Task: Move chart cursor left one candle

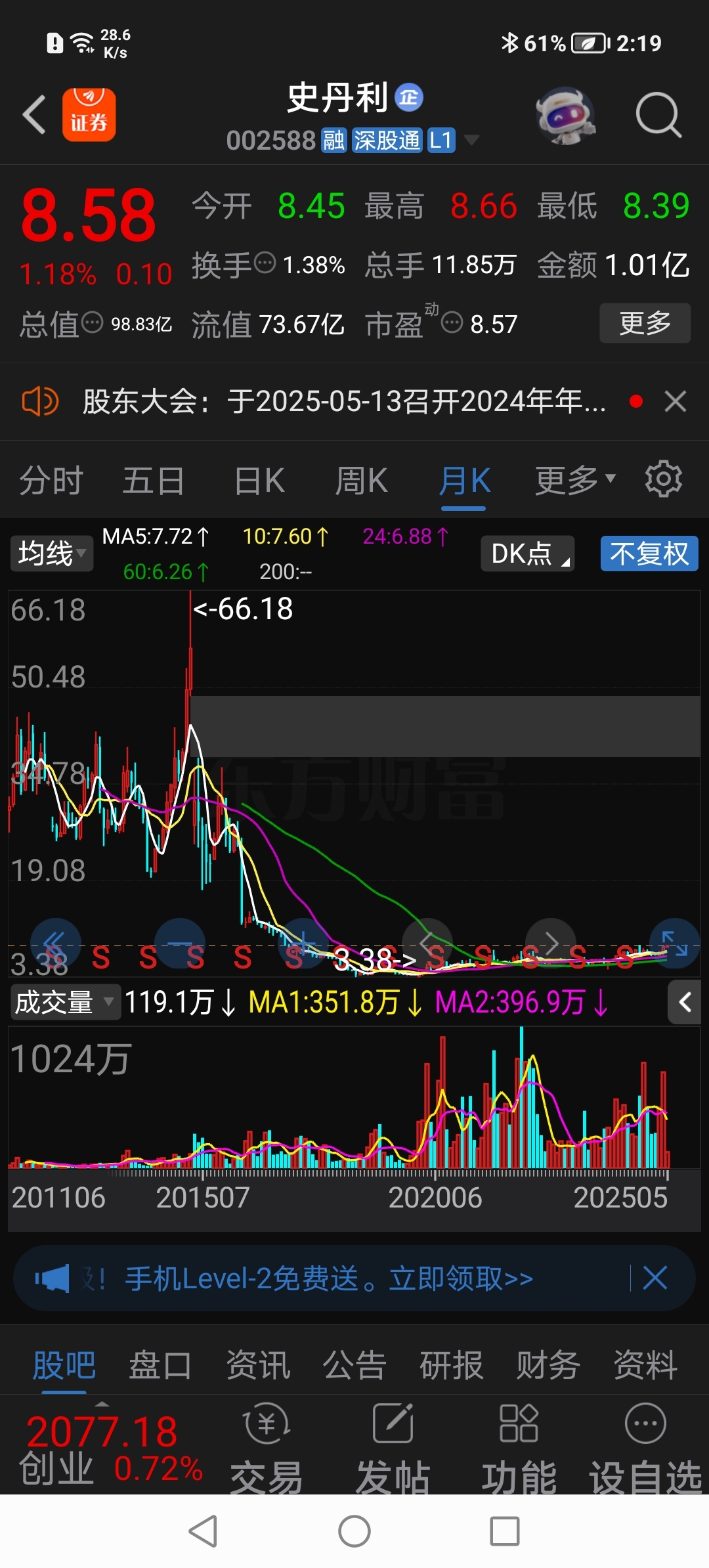Action: tap(427, 944)
